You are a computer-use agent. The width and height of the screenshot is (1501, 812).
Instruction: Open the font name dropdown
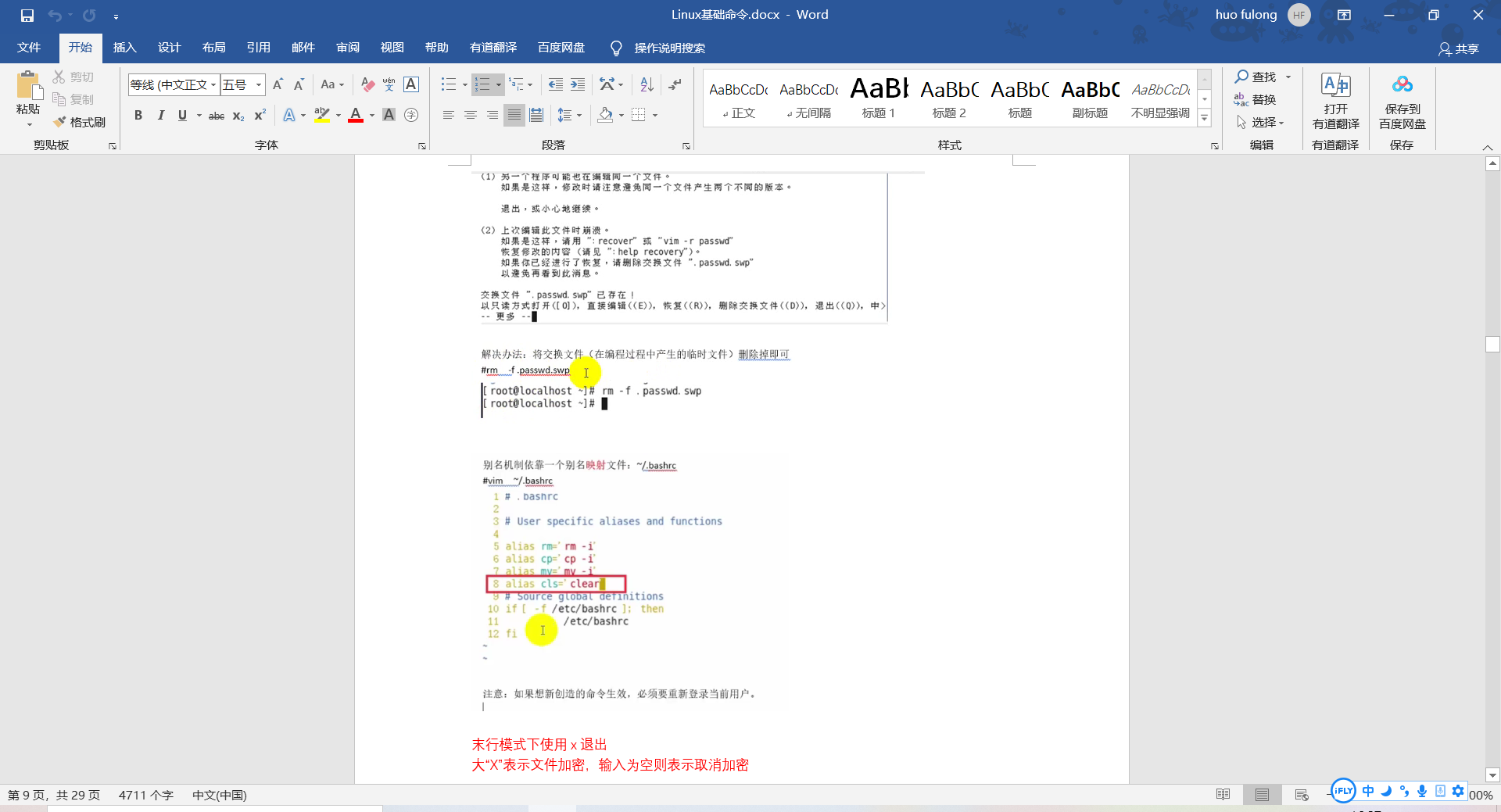click(x=213, y=84)
